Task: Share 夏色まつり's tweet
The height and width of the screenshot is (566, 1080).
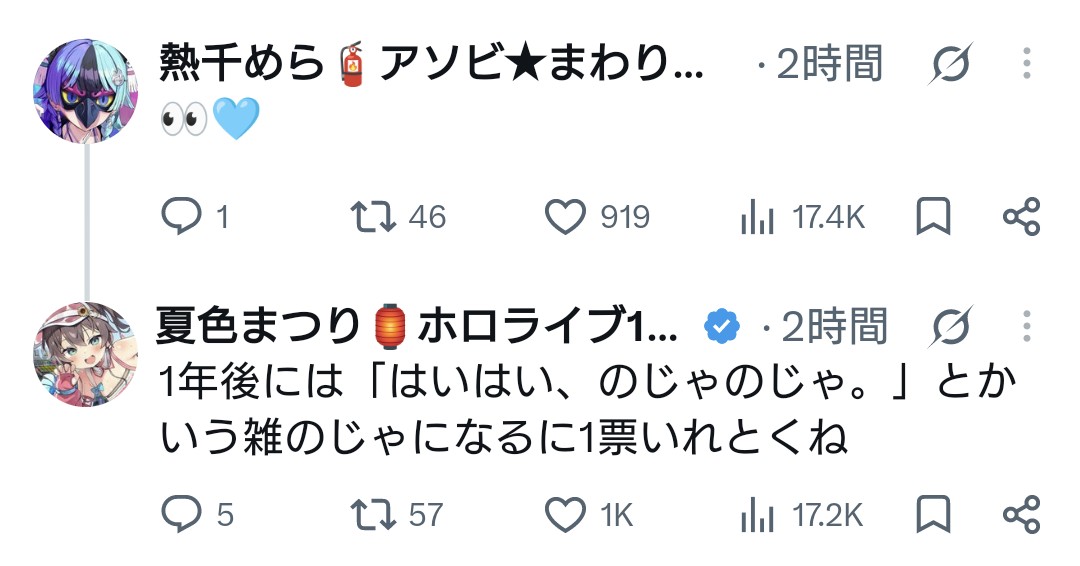Action: (1021, 514)
